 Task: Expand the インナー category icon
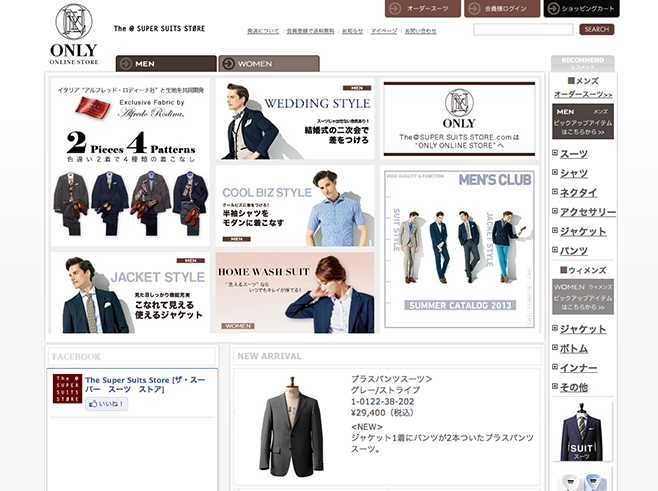tap(555, 367)
